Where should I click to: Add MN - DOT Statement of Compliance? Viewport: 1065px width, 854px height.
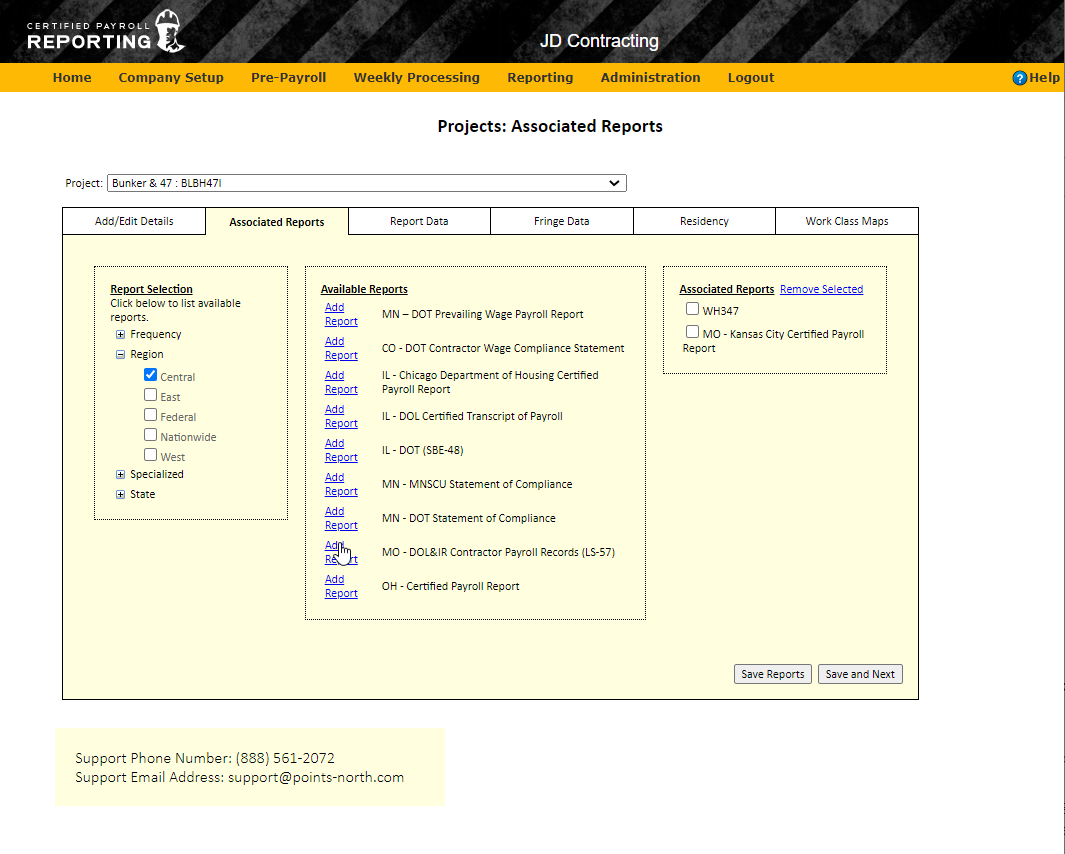tap(341, 518)
